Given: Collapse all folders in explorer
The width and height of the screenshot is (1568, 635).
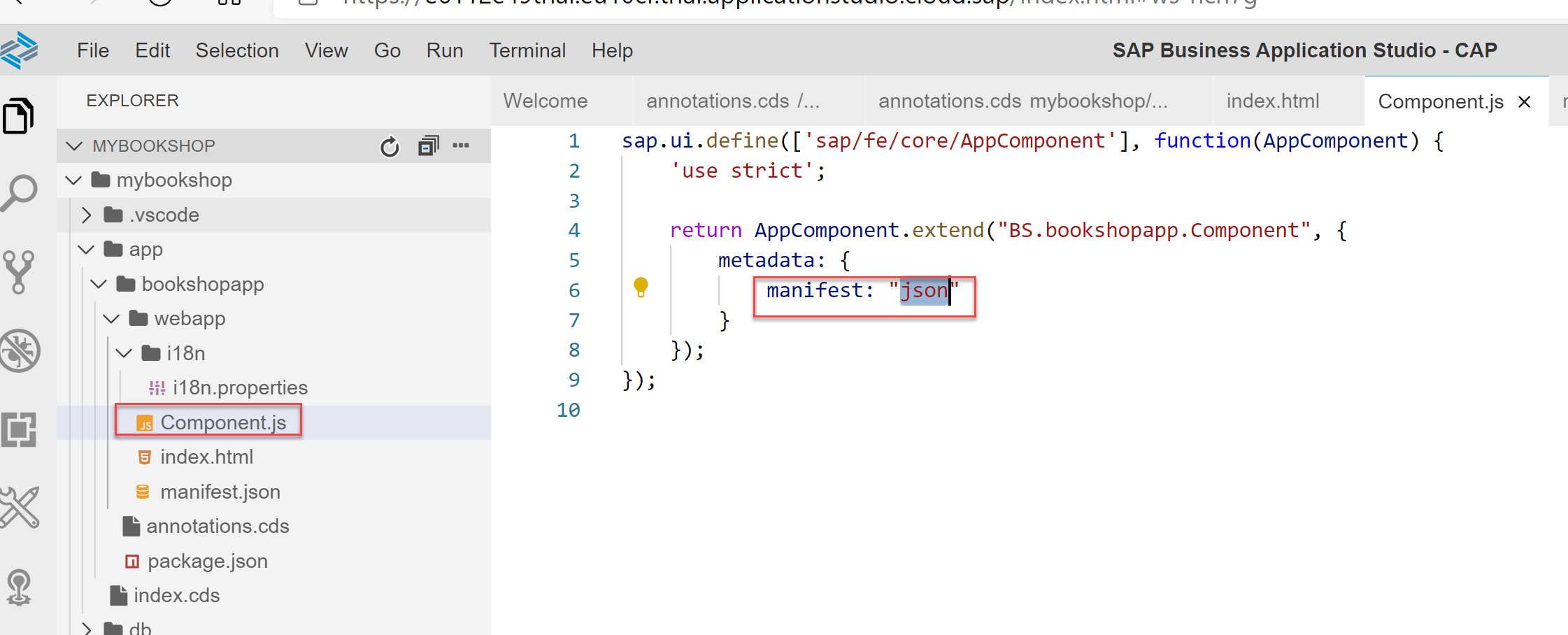Looking at the screenshot, I should [428, 145].
